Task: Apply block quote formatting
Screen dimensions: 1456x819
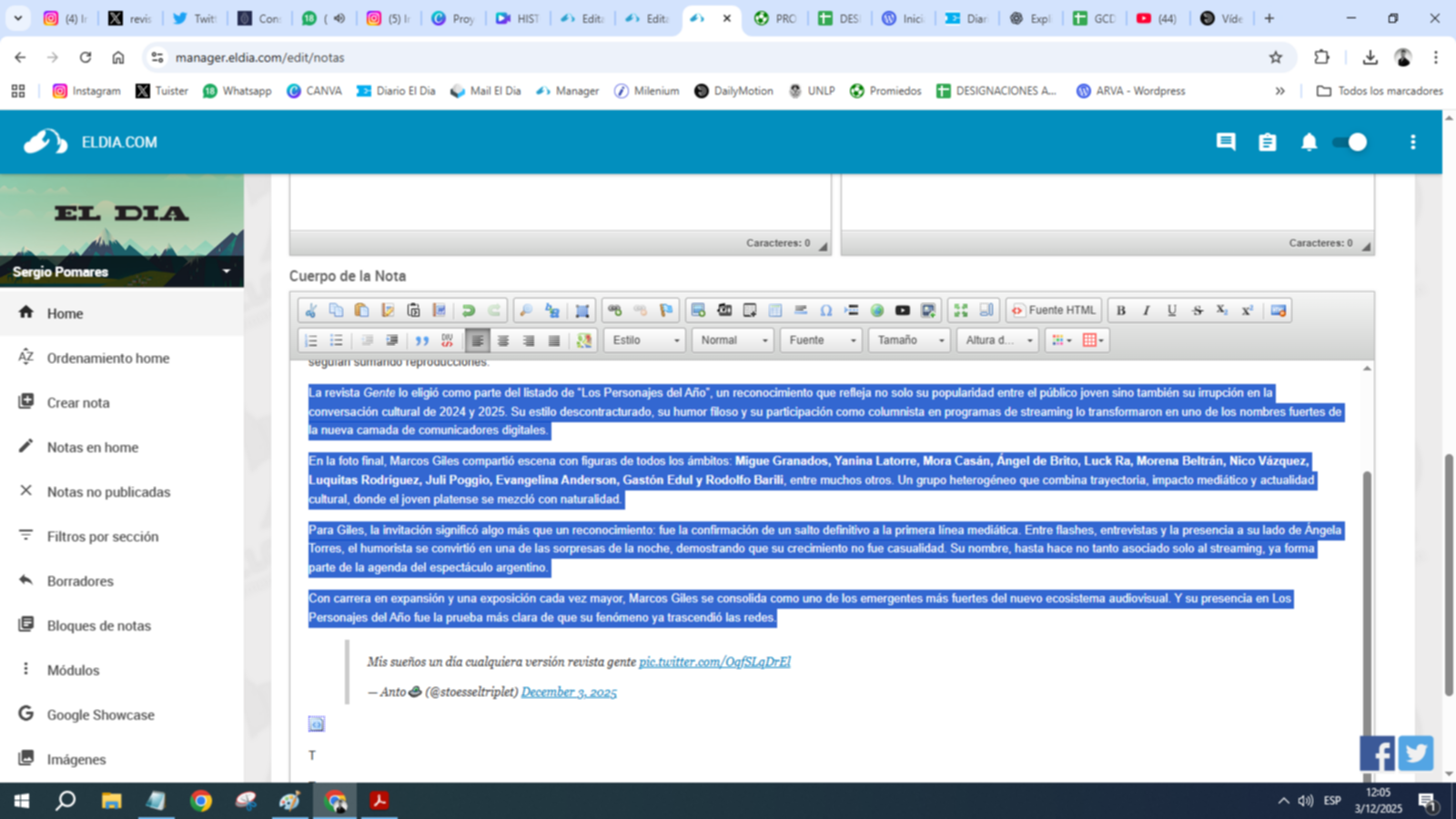Action: pos(421,340)
